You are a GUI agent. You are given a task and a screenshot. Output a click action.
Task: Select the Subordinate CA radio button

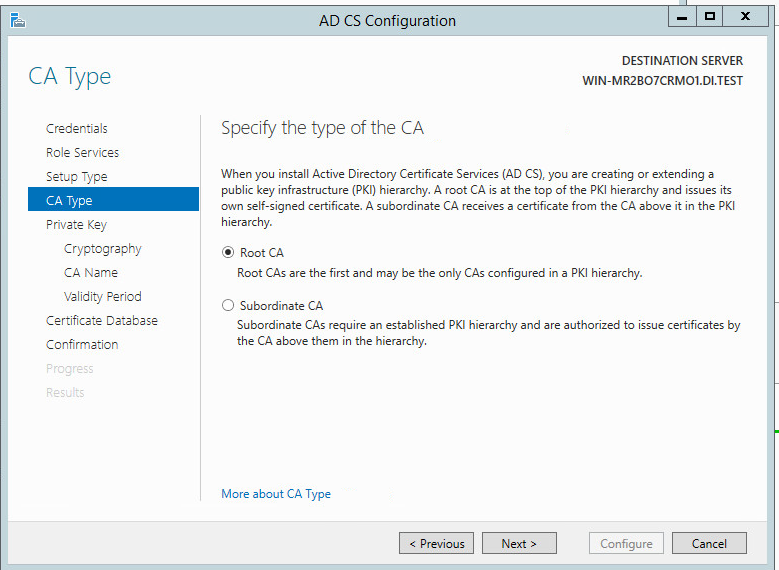(228, 305)
